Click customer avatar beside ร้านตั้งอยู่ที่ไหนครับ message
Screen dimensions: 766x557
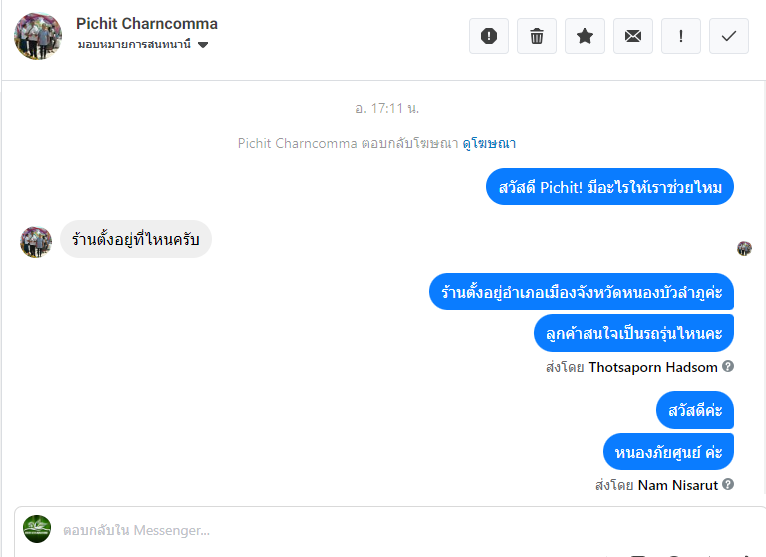(x=36, y=242)
